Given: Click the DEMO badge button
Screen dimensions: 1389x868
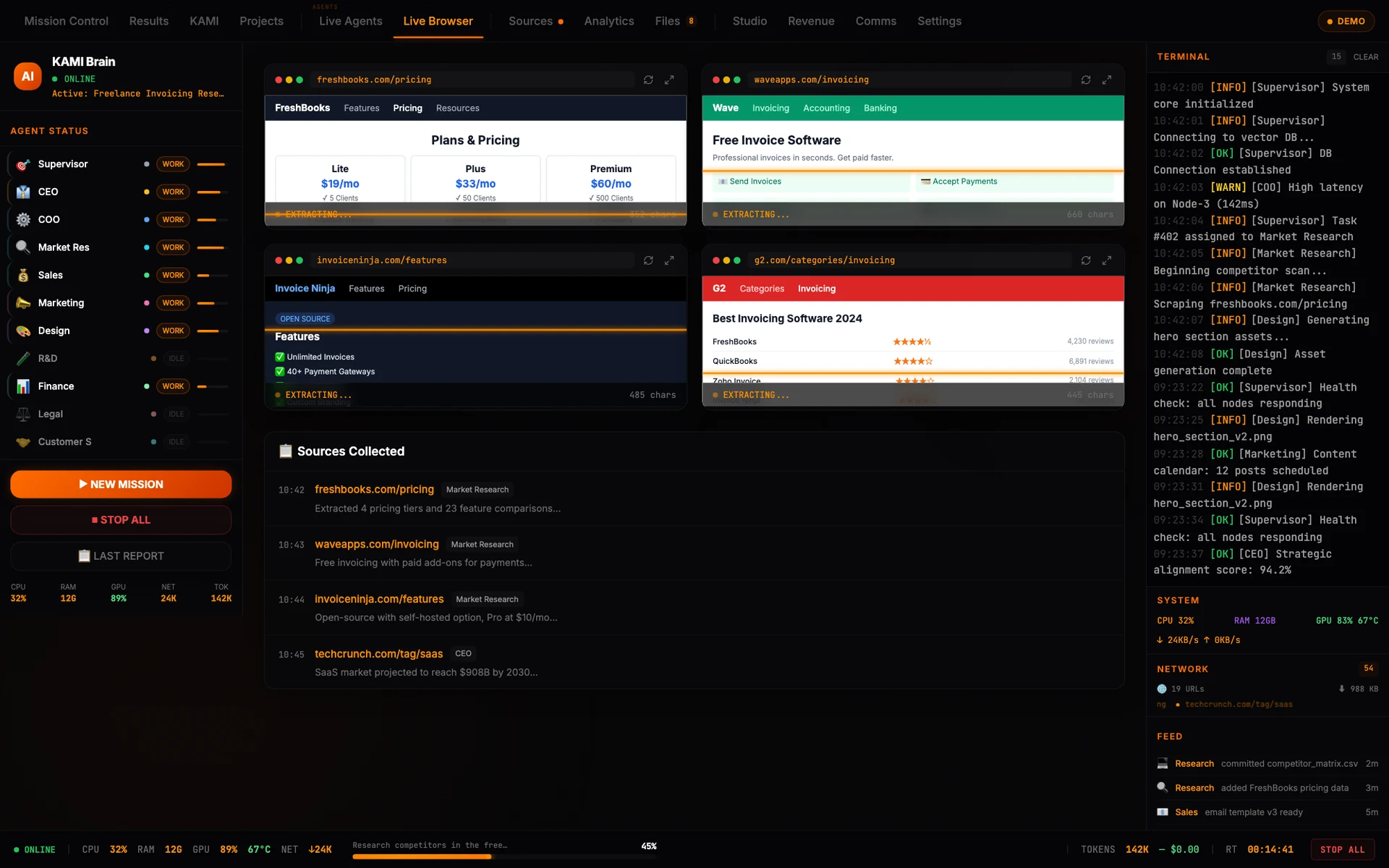Looking at the screenshot, I should tap(1346, 21).
